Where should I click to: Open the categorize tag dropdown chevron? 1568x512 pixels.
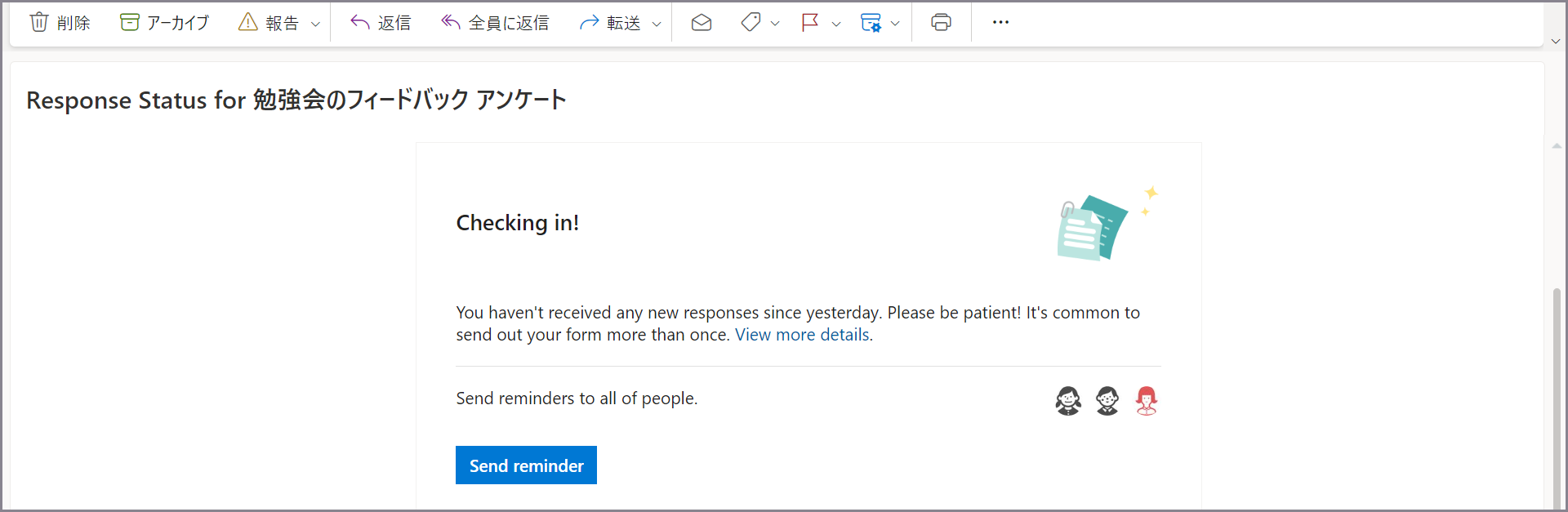tap(775, 24)
